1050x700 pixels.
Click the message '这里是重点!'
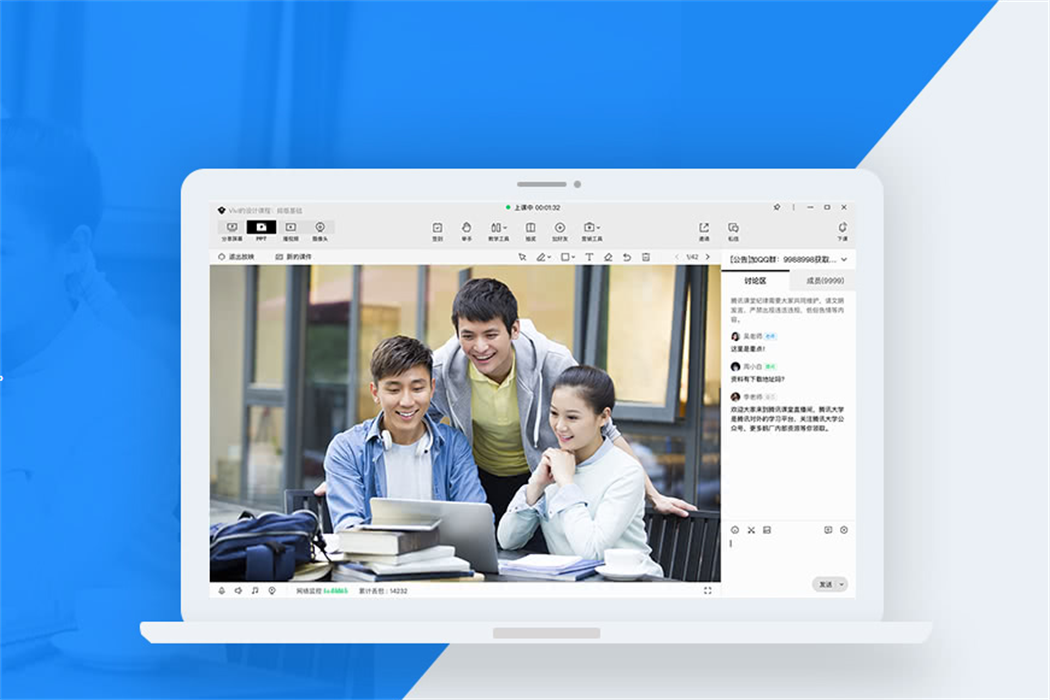747,349
